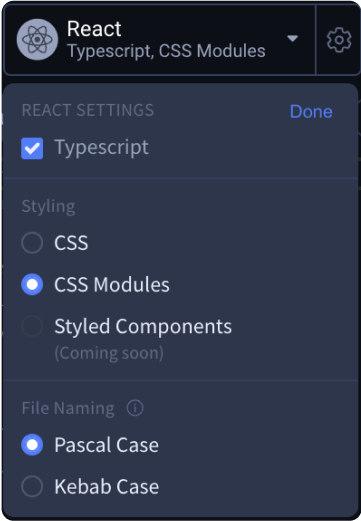The width and height of the screenshot is (361, 521).
Task: Expand the React framework dropdown arrow
Action: tap(292, 39)
